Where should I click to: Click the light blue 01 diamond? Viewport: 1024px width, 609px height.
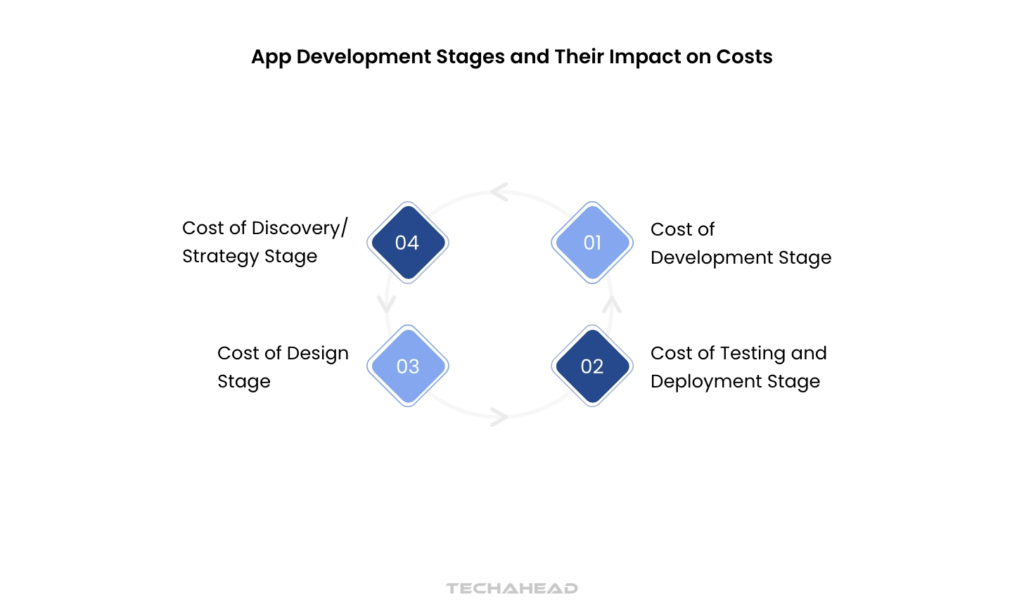592,242
